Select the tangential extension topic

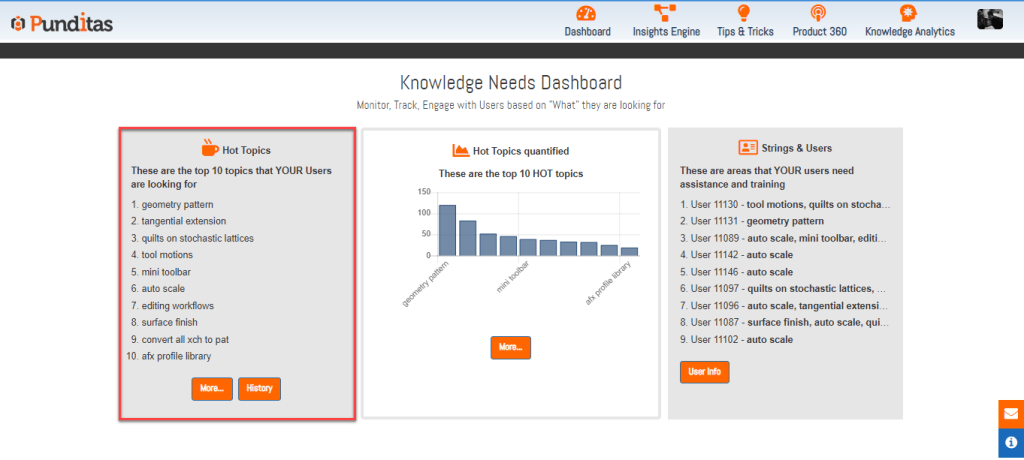(x=183, y=221)
